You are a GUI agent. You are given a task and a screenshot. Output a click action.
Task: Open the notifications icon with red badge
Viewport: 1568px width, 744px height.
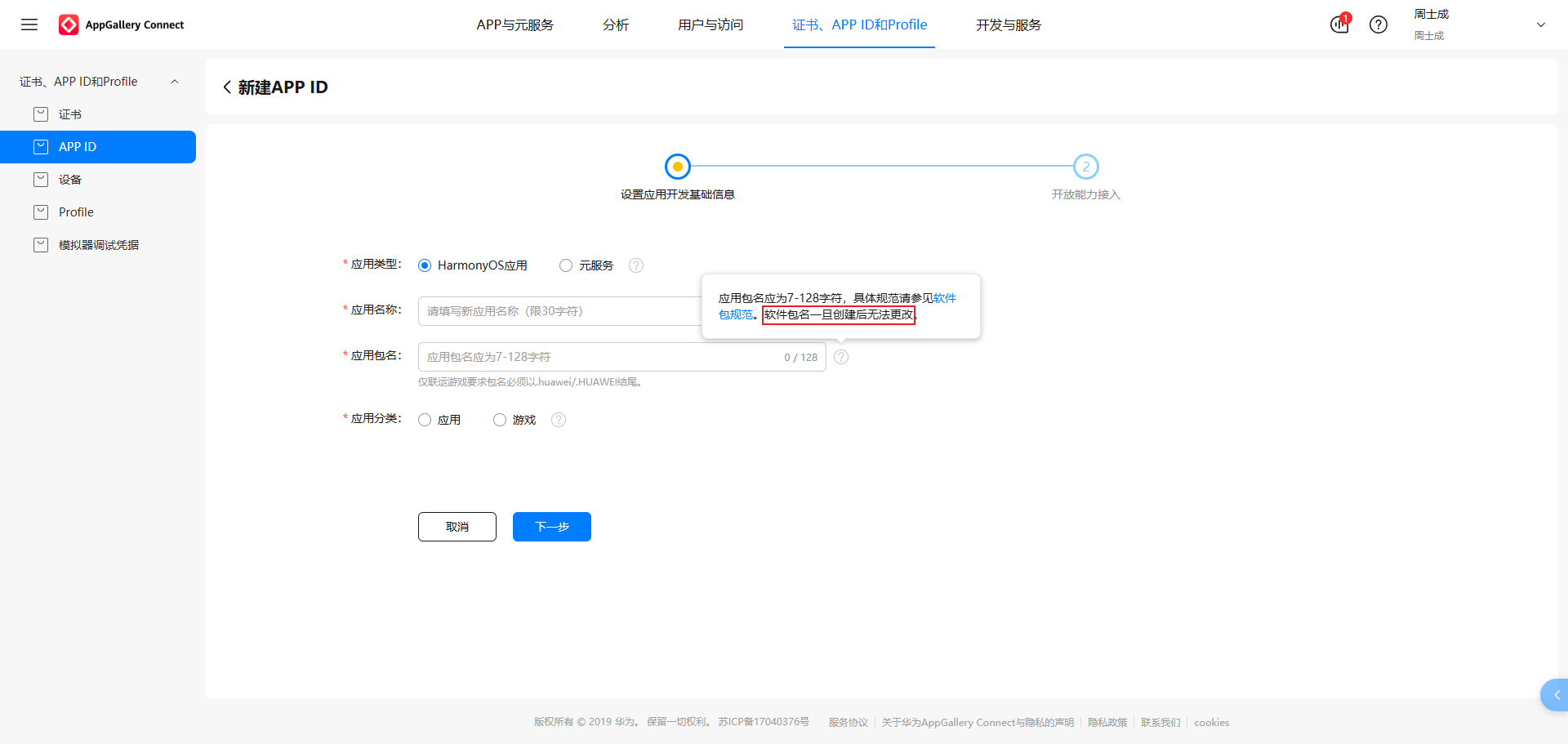click(1339, 25)
